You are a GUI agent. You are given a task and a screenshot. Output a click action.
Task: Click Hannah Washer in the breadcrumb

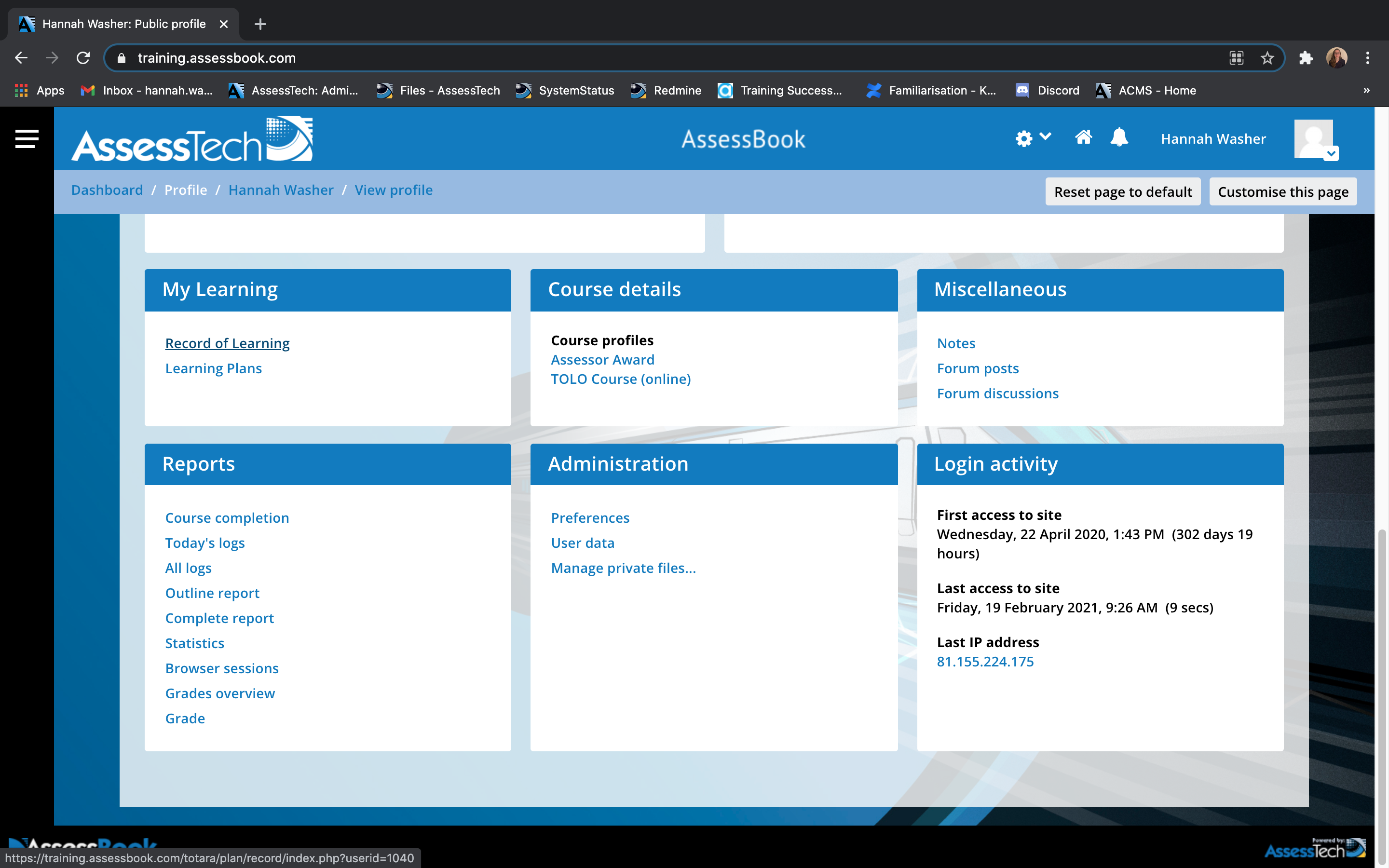tap(281, 190)
